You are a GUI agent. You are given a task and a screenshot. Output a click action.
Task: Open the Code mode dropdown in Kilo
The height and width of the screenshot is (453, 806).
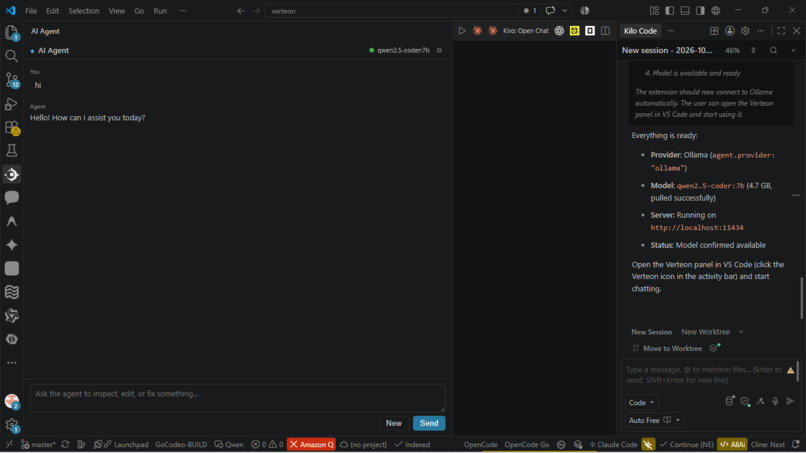pos(641,402)
